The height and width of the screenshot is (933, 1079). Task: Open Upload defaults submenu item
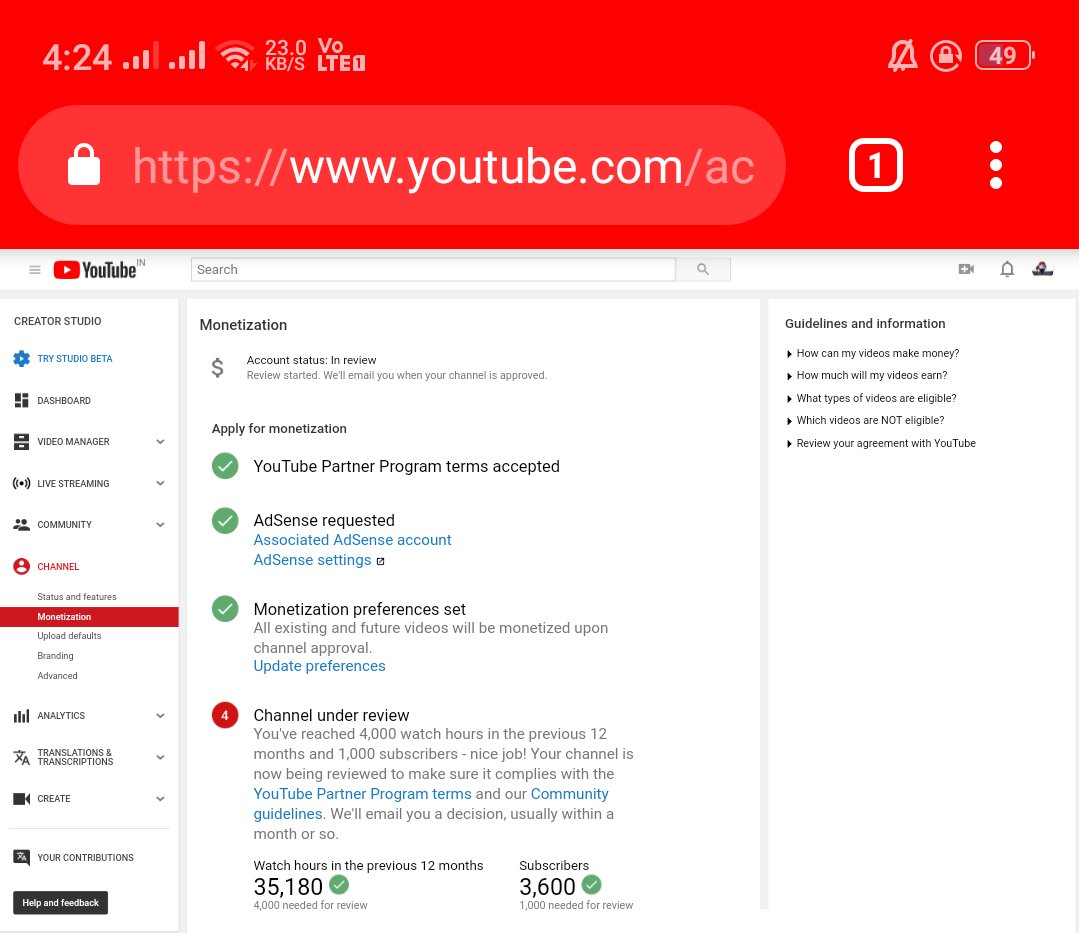click(x=69, y=636)
